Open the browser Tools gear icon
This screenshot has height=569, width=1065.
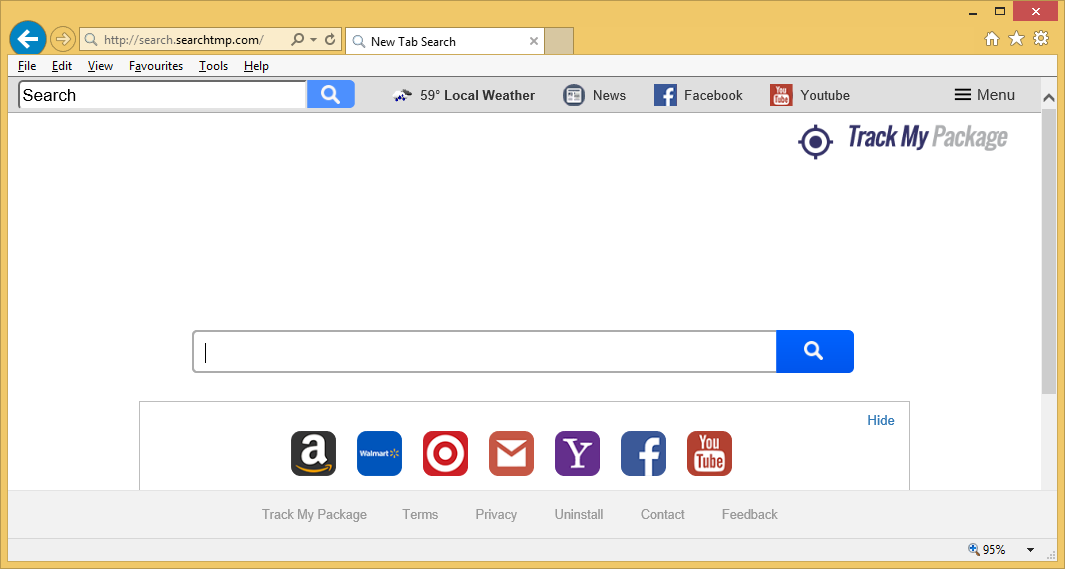1041,38
